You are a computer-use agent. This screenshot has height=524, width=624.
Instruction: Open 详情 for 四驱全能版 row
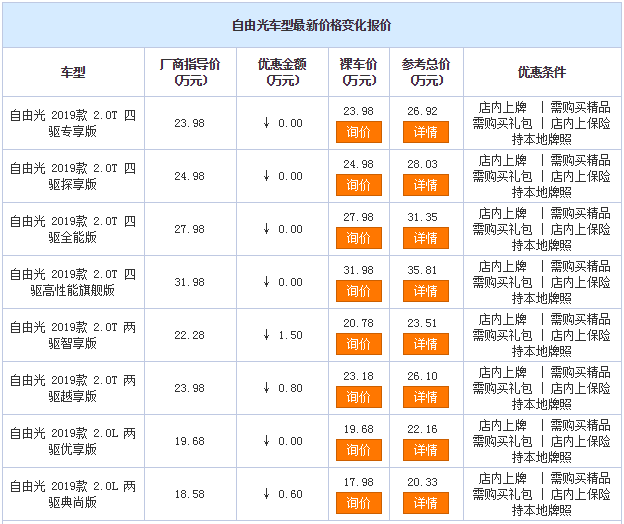click(x=426, y=238)
